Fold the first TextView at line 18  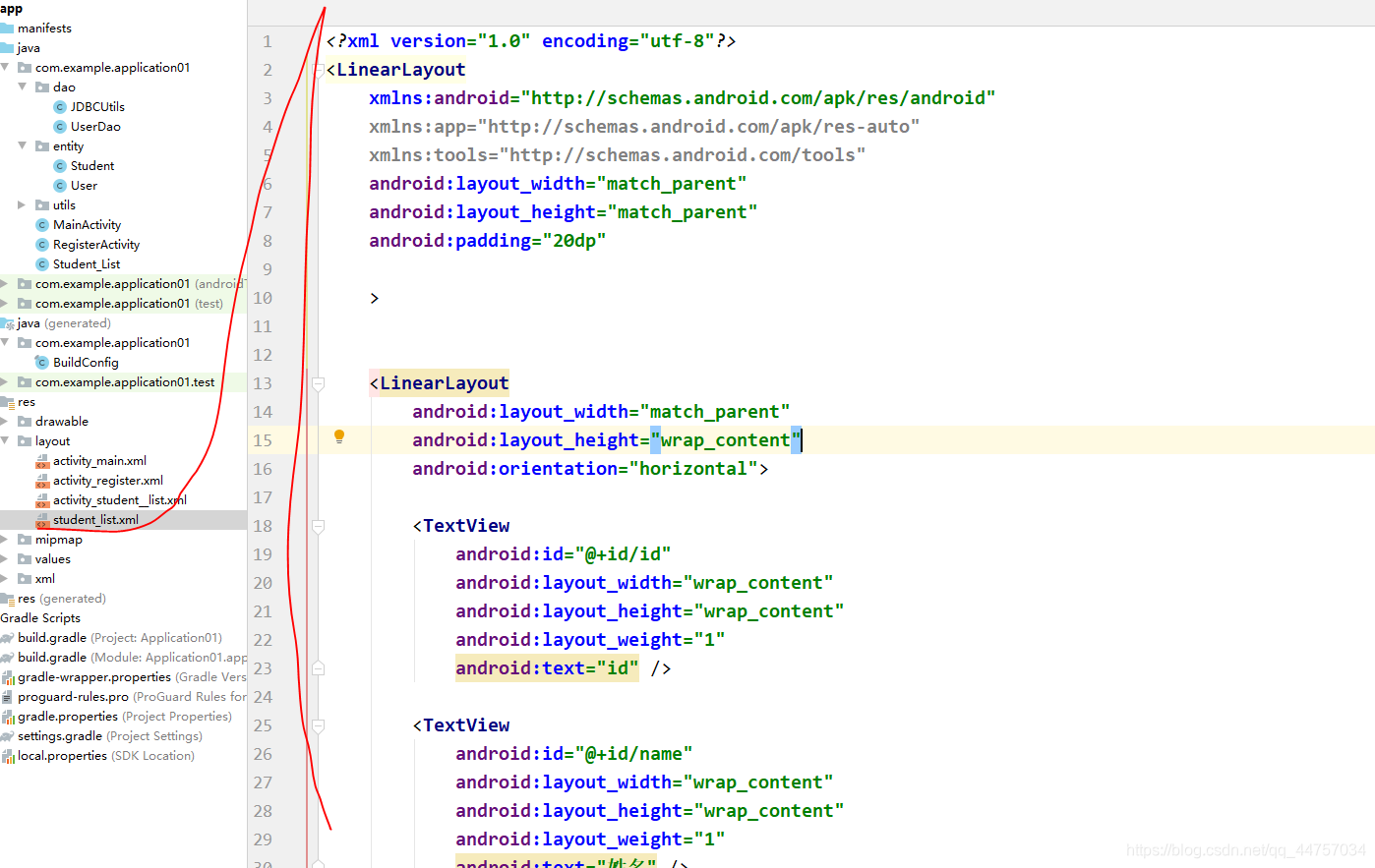pos(318,526)
